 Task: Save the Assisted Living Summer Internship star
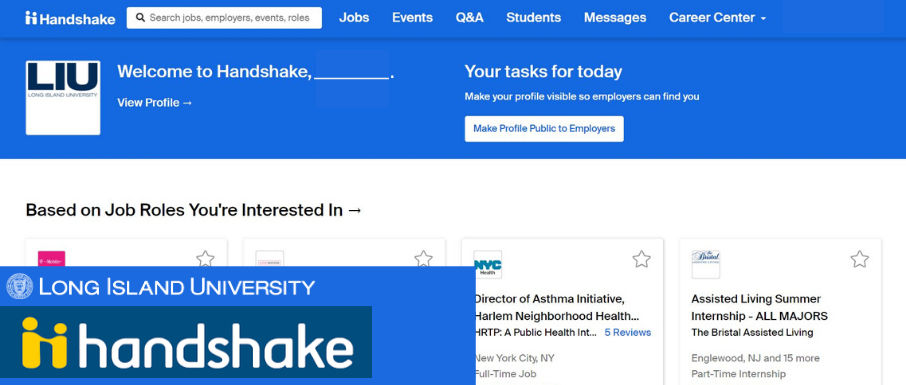(860, 258)
